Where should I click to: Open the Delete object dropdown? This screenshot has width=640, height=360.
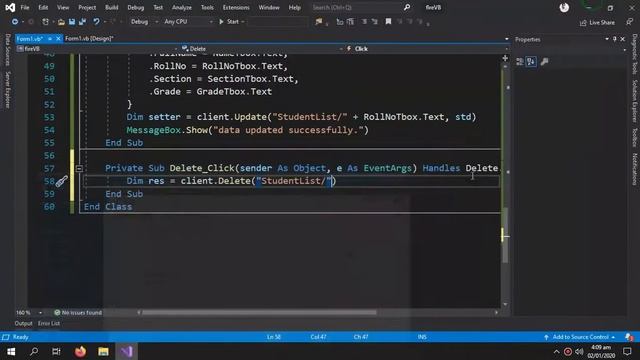point(261,49)
